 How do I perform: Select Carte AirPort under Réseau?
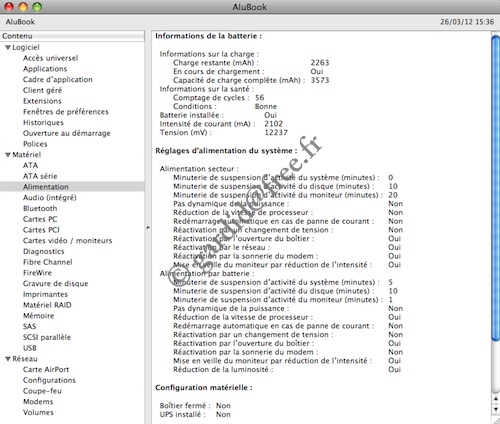tap(46, 370)
